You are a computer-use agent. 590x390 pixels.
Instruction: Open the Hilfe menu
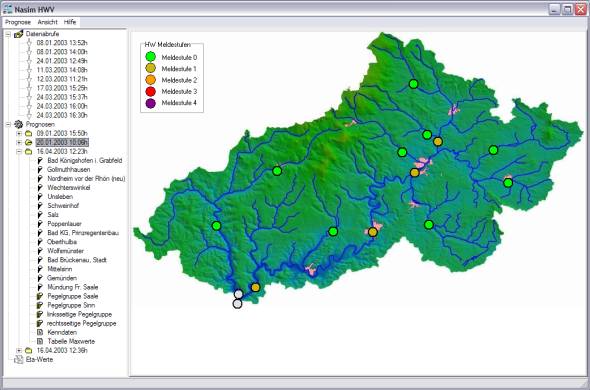pyautogui.click(x=70, y=22)
